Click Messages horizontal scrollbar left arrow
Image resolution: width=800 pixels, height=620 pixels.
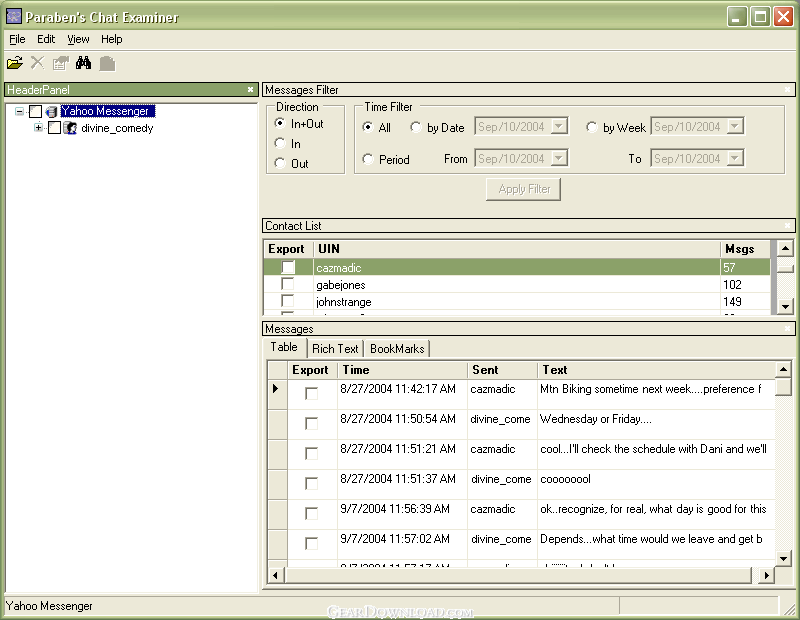[x=275, y=575]
